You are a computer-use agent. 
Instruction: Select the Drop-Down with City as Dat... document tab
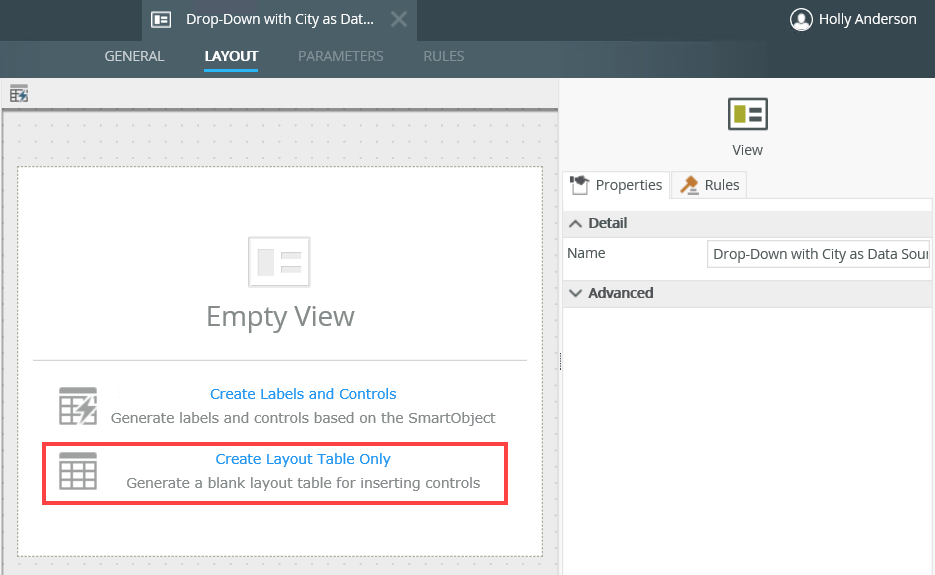(279, 20)
